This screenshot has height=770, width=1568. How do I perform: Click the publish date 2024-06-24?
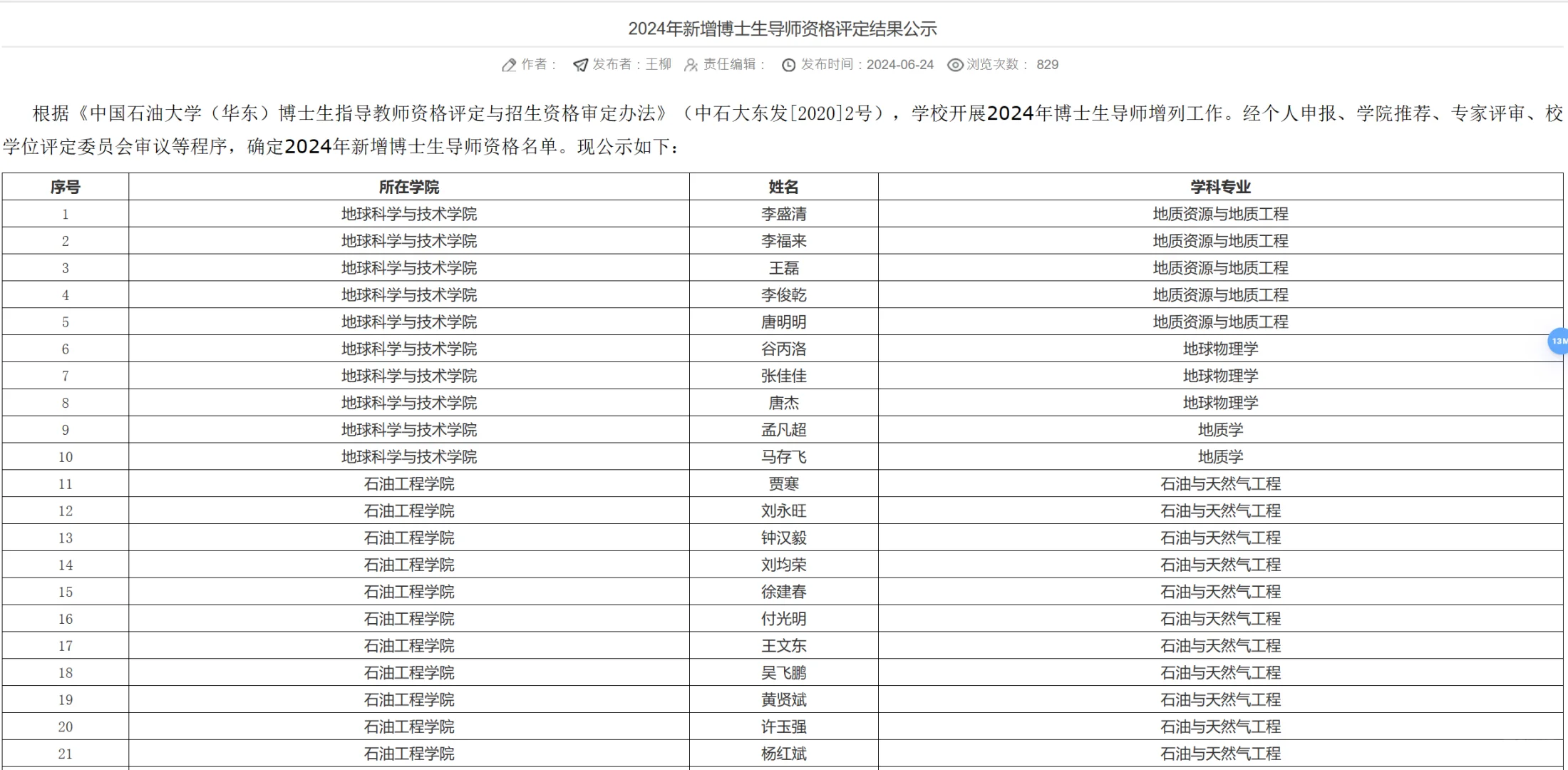coord(900,64)
